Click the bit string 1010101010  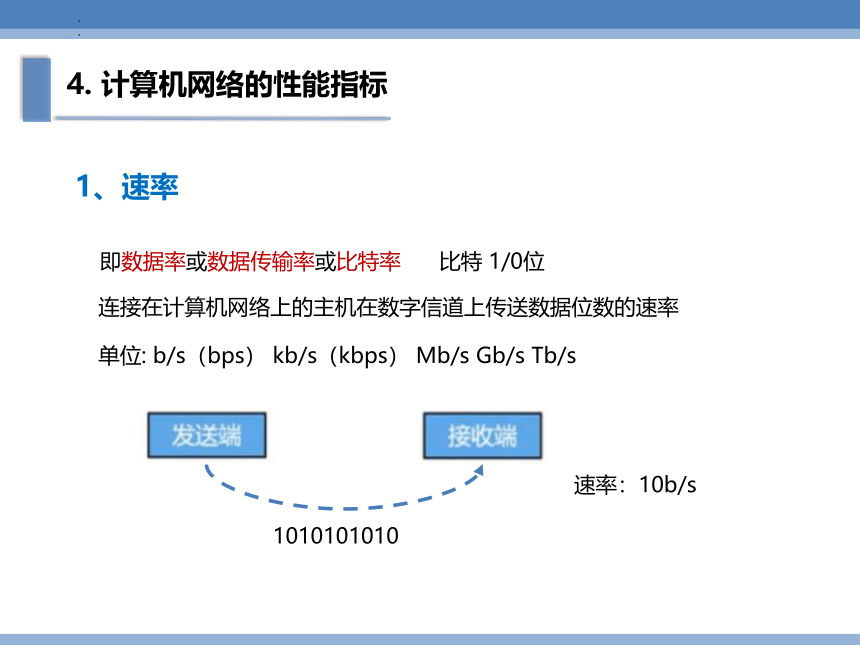point(336,536)
